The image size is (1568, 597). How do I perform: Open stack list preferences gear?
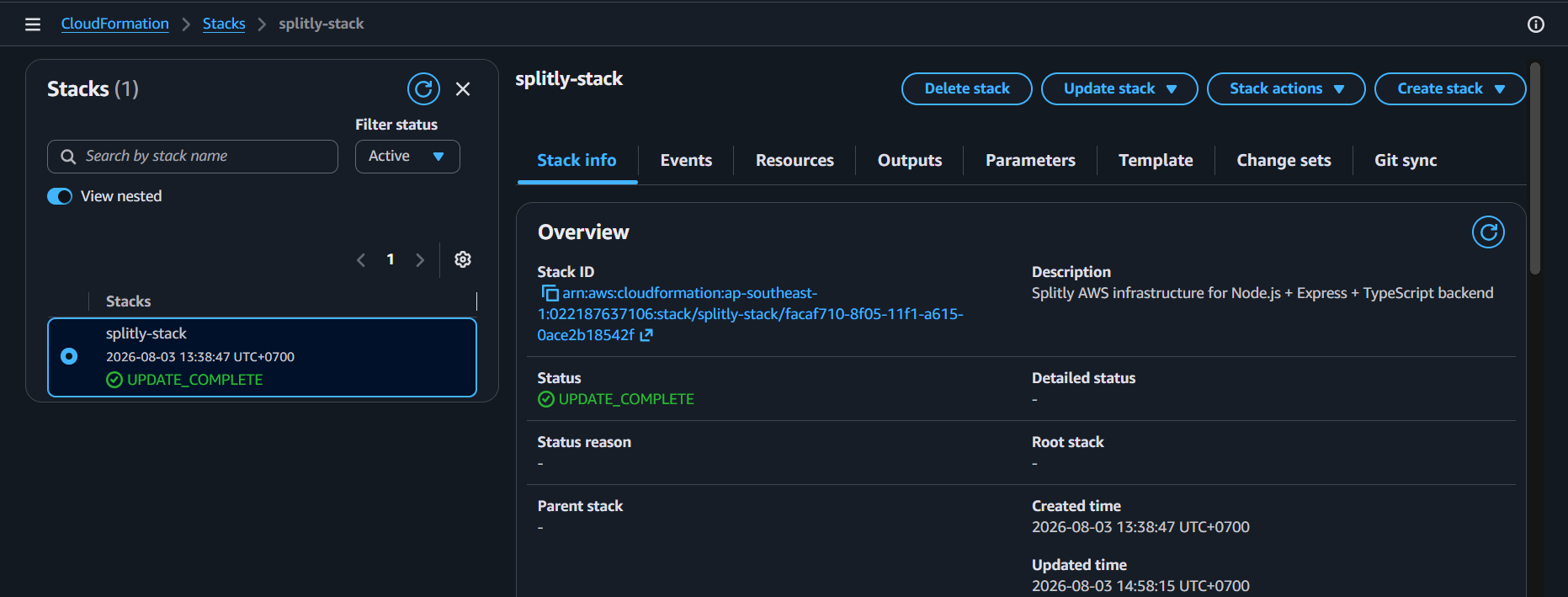[463, 259]
